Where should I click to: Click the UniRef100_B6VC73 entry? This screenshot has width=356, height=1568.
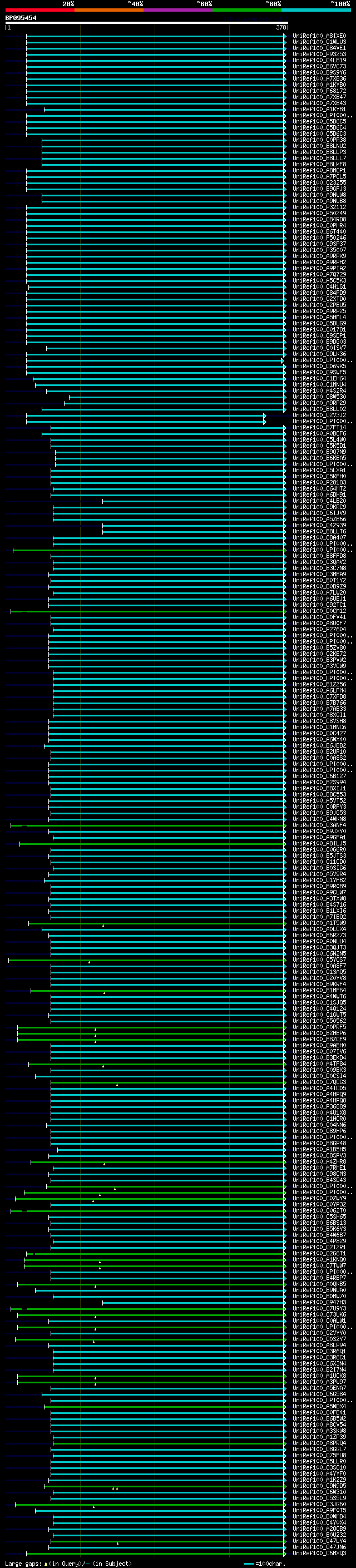click(319, 66)
